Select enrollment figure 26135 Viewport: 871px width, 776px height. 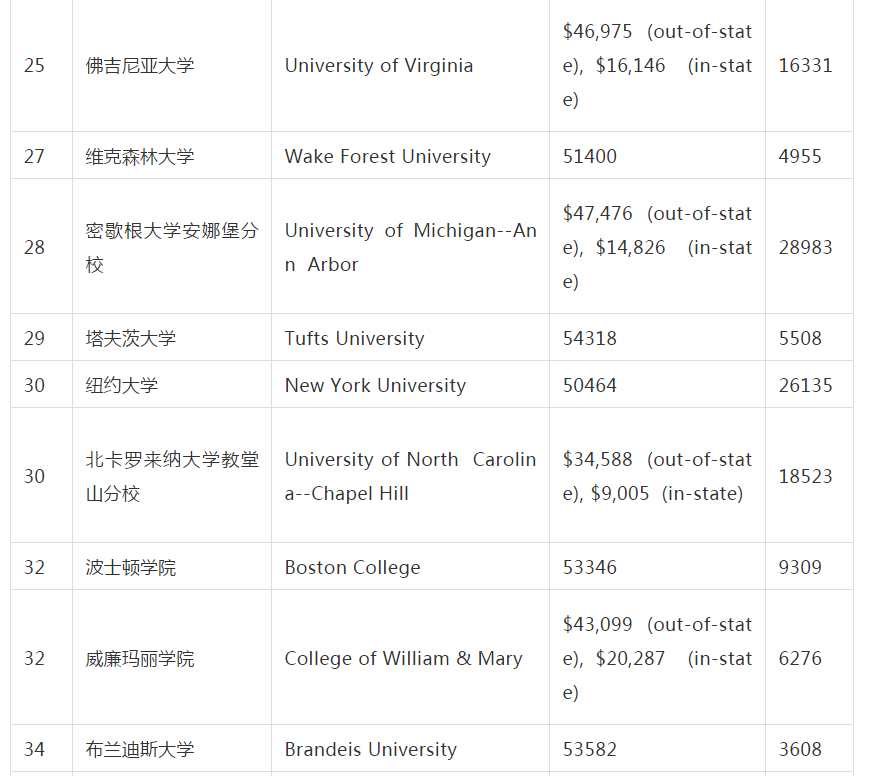click(806, 385)
